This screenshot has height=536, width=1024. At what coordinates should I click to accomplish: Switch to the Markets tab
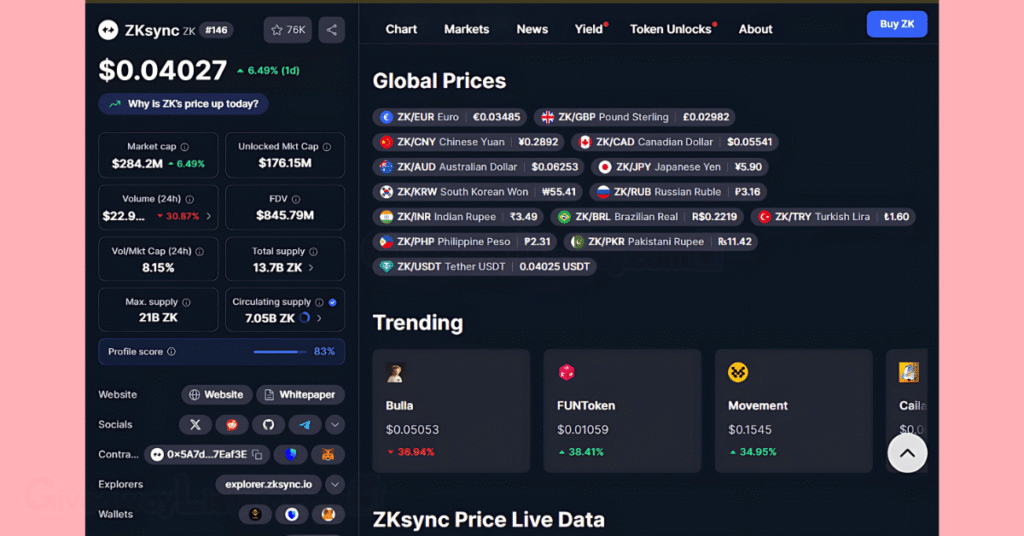[x=466, y=29]
